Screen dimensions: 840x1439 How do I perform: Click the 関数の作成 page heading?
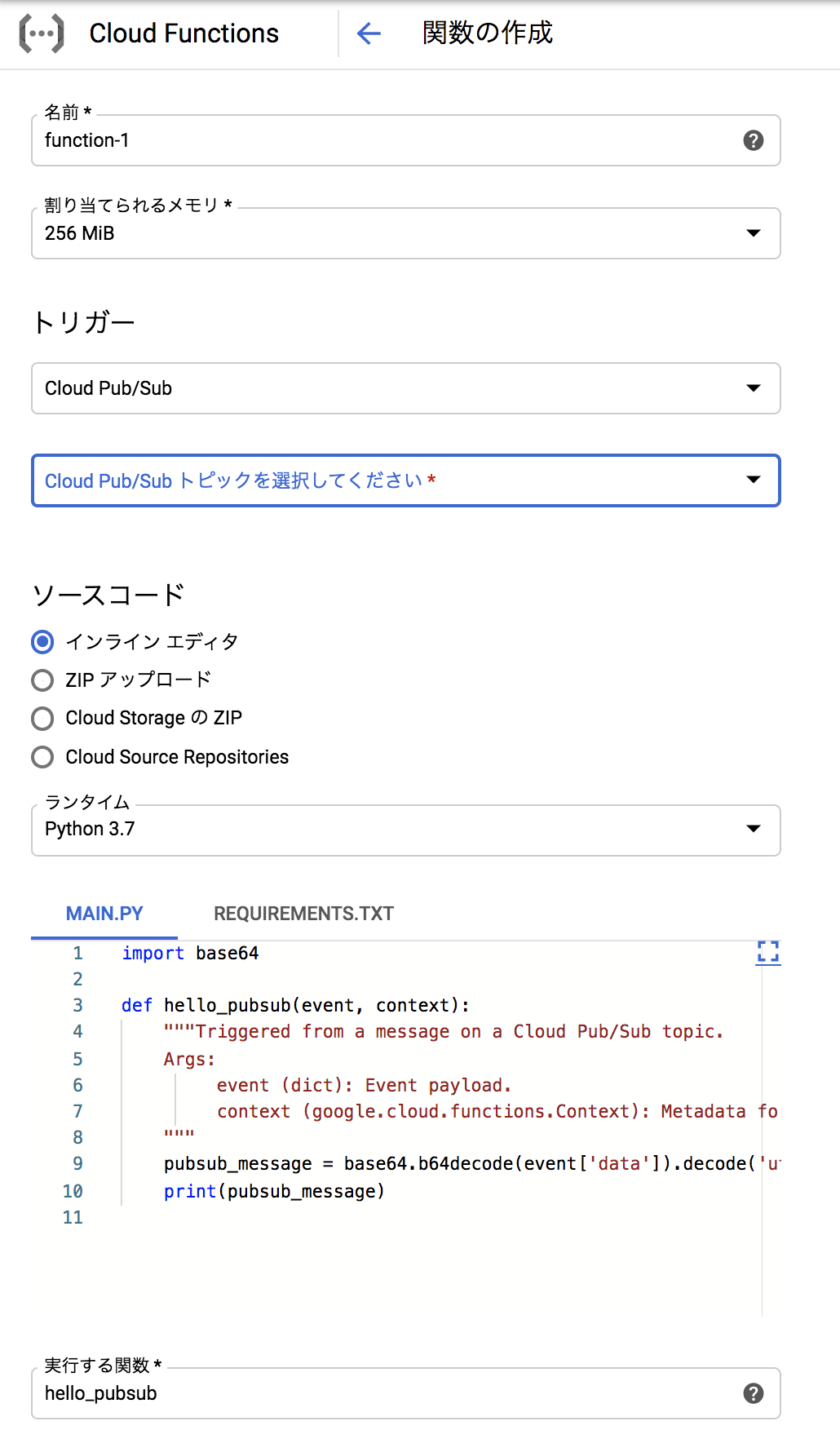[487, 33]
